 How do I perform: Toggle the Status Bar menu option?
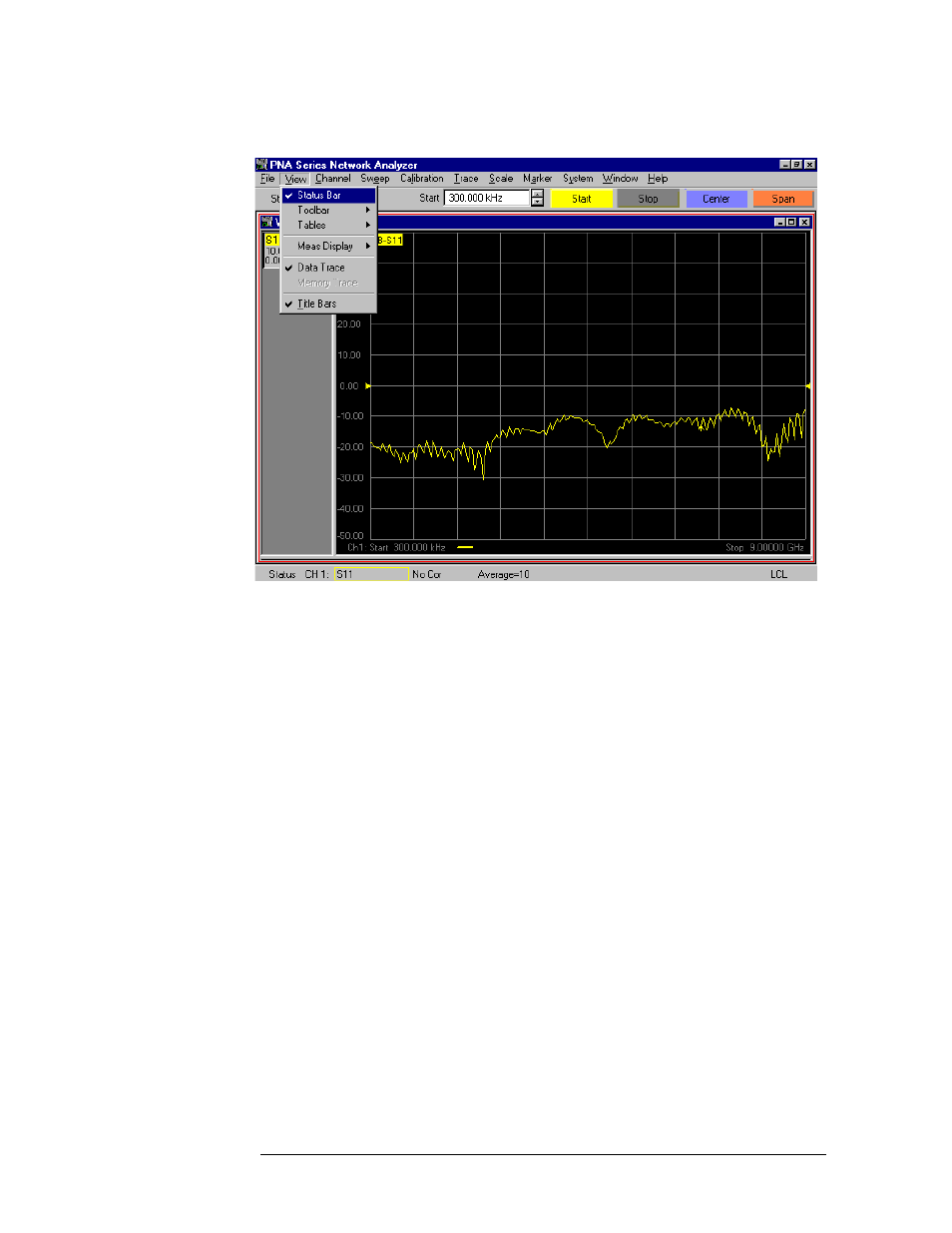(x=328, y=196)
